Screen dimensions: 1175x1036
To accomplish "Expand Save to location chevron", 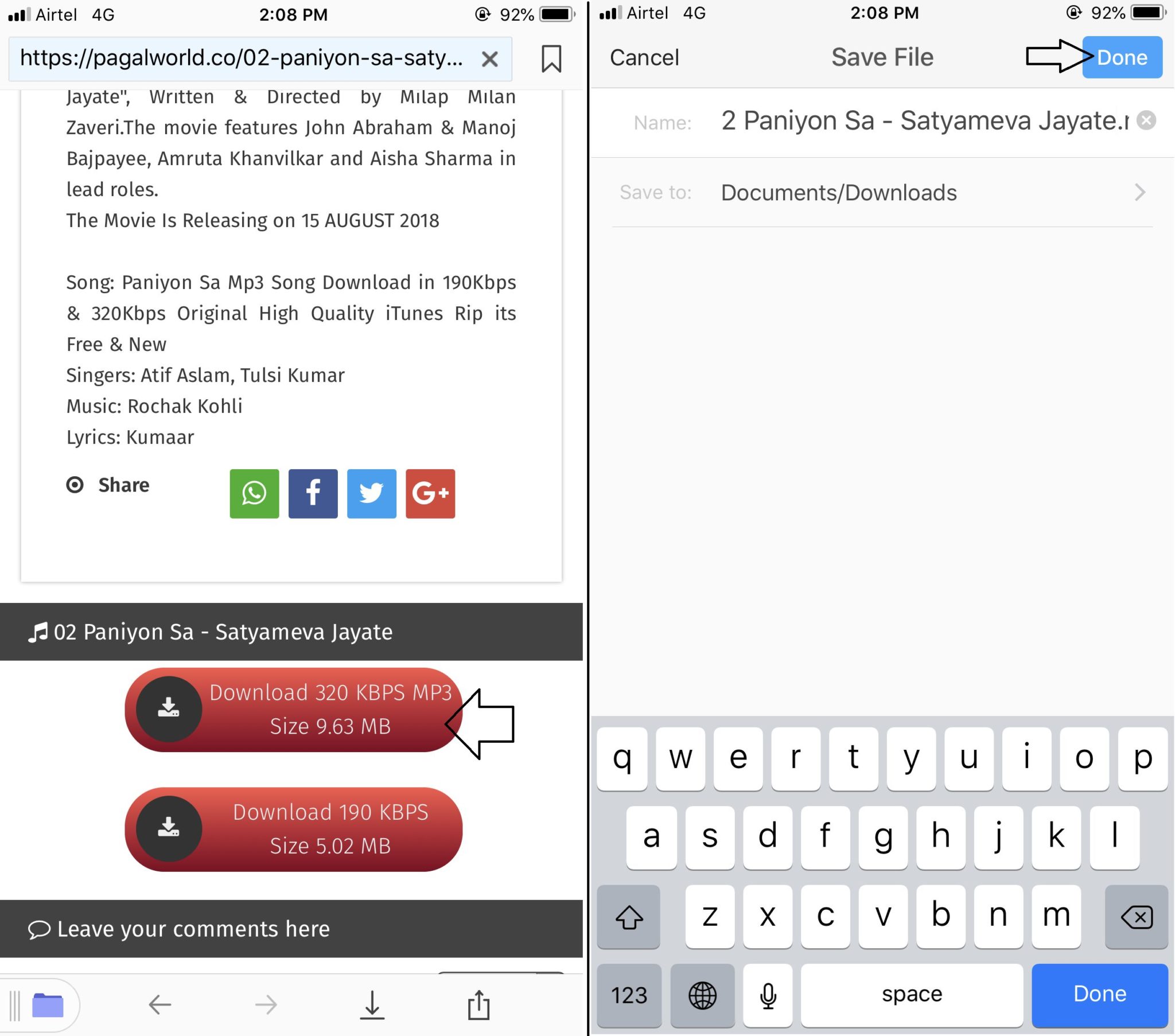I will click(1140, 192).
